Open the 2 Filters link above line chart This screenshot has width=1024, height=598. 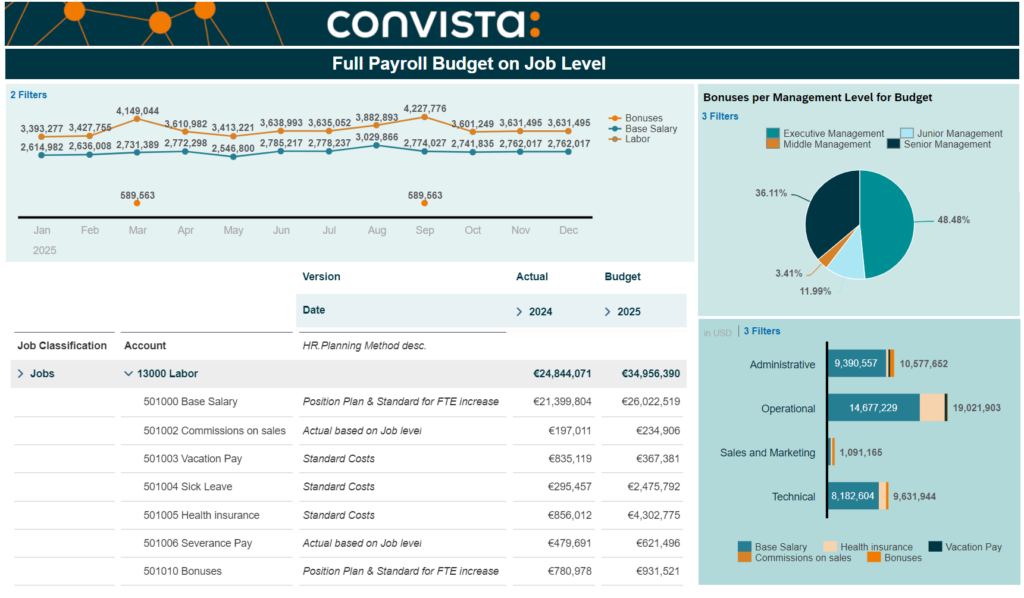click(28, 95)
